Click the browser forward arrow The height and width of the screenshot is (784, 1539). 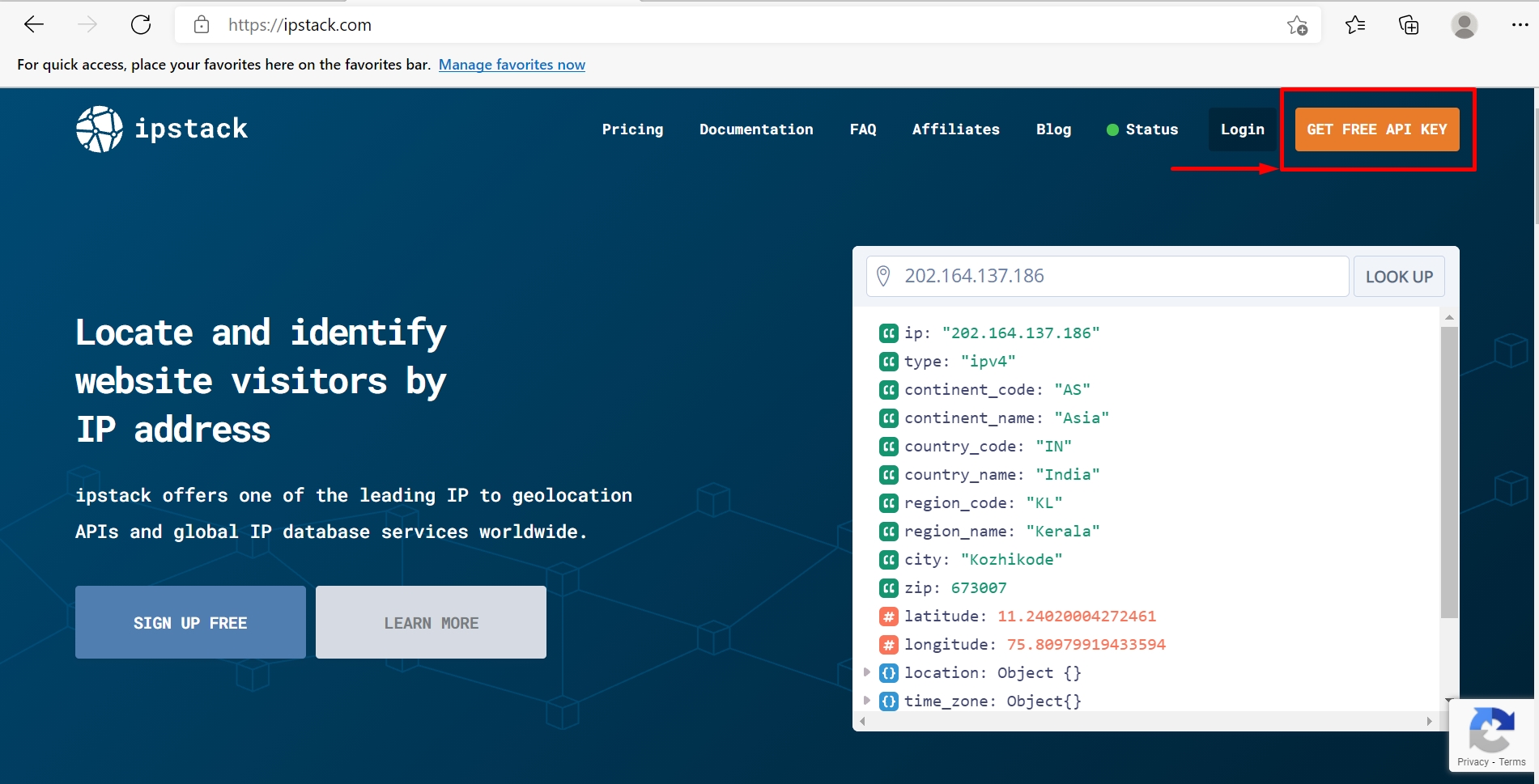pyautogui.click(x=87, y=25)
